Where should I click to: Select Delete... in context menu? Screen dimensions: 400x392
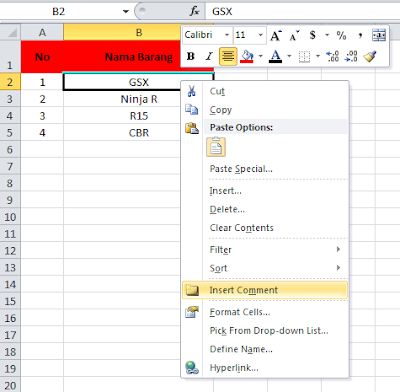point(265,209)
